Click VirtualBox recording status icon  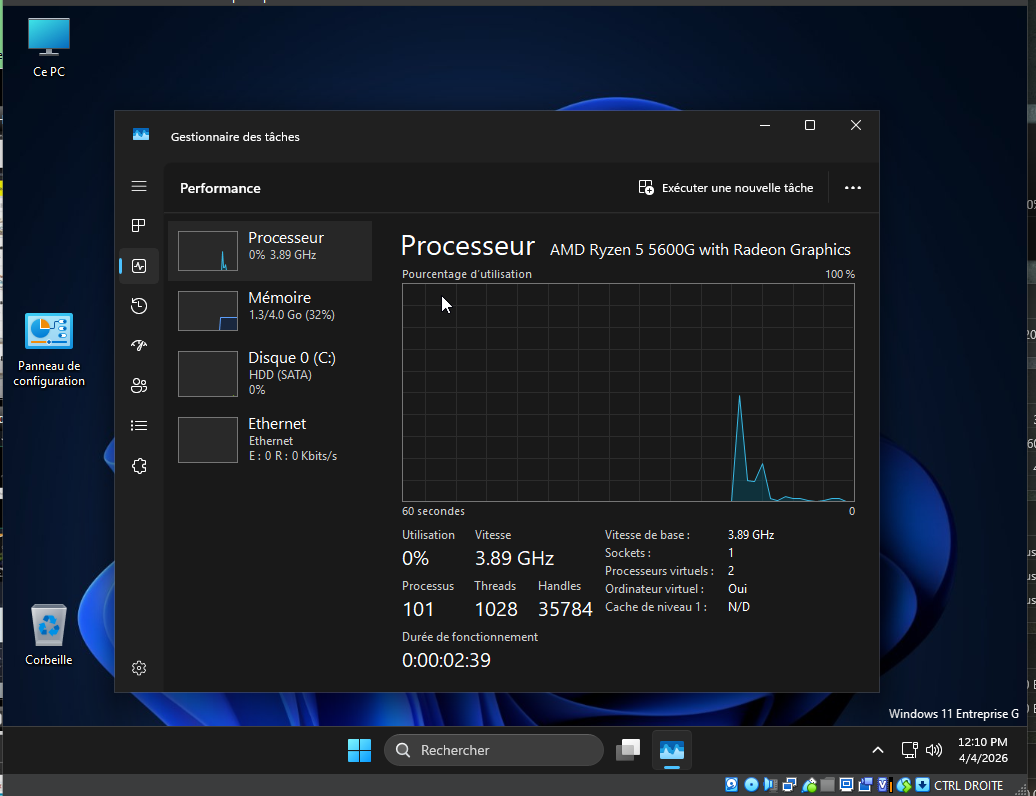click(865, 785)
